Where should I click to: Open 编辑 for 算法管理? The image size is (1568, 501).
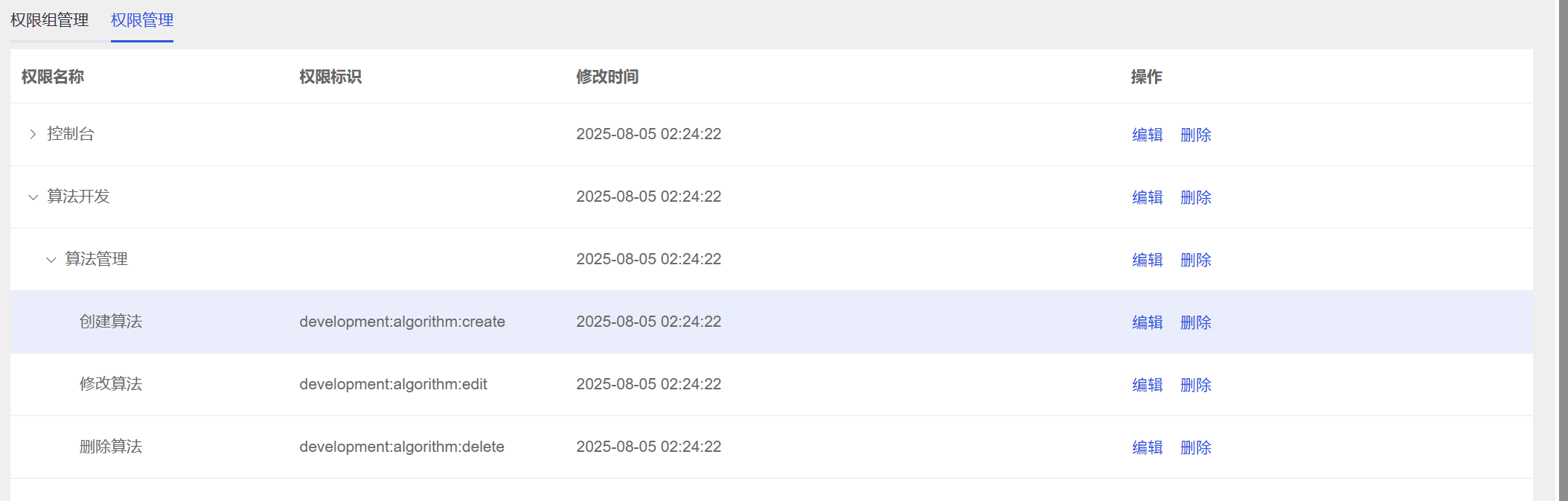pos(1147,260)
